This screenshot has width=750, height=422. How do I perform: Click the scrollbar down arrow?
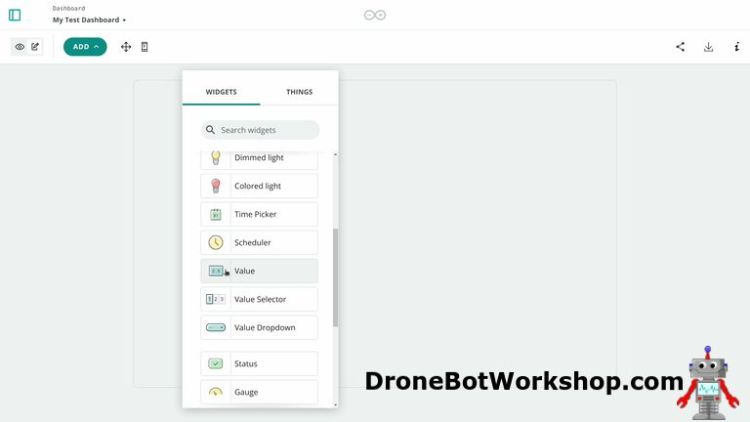(x=335, y=405)
